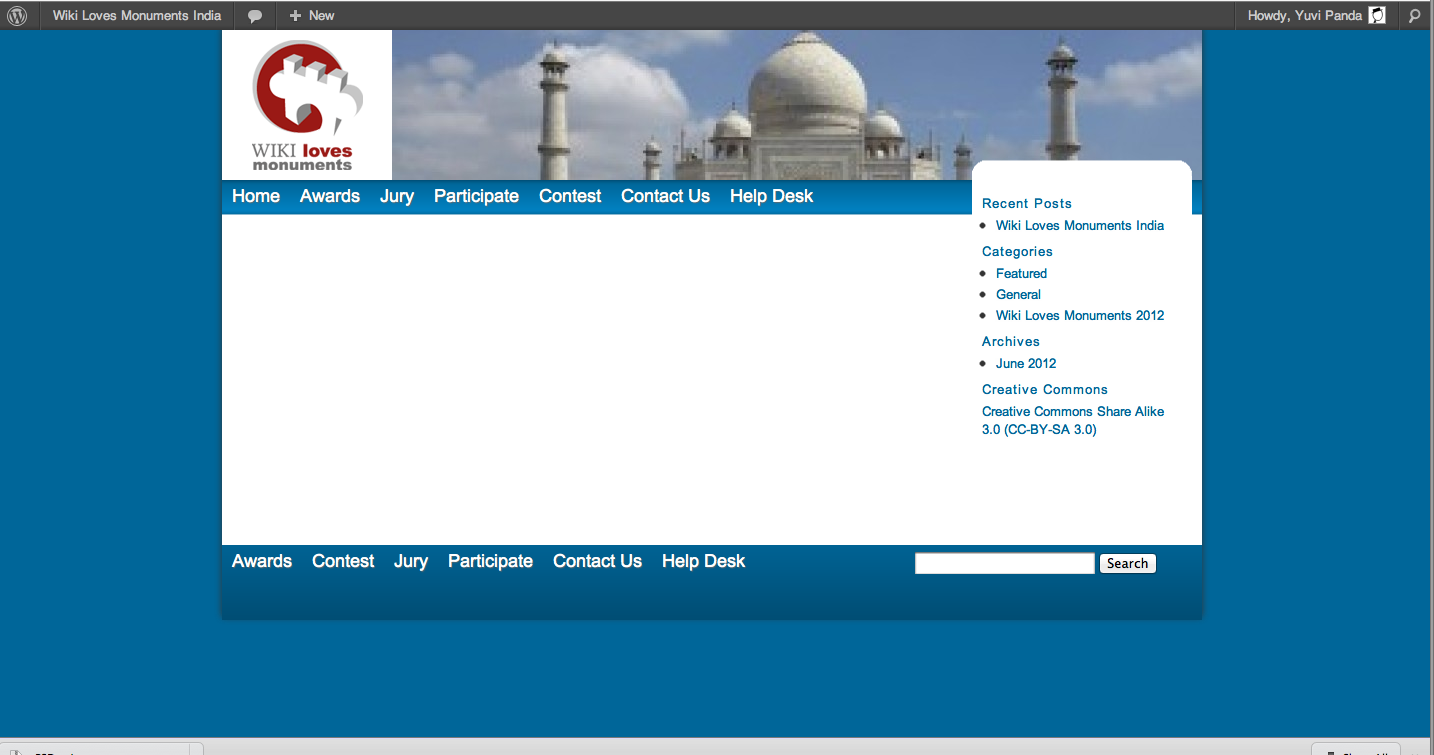Open Help Desk in the top navigation
The width and height of the screenshot is (1434, 755).
click(x=772, y=196)
